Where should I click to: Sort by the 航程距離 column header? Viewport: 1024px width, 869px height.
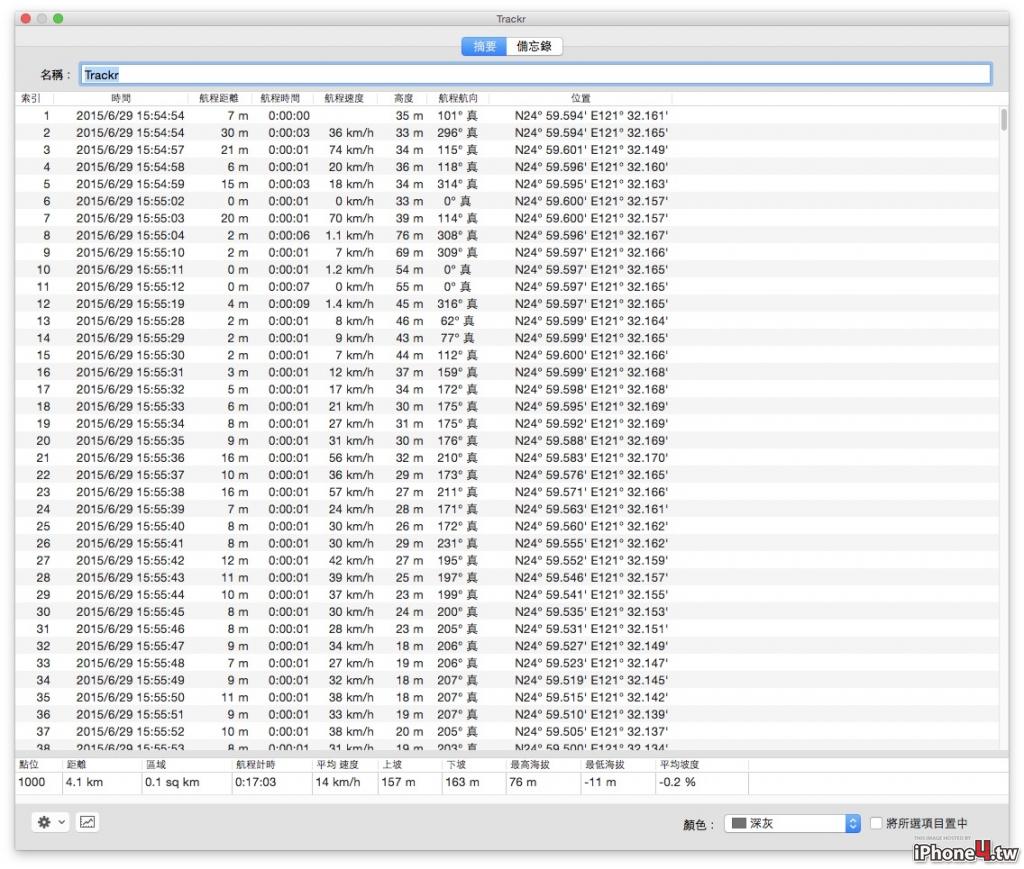pyautogui.click(x=219, y=98)
